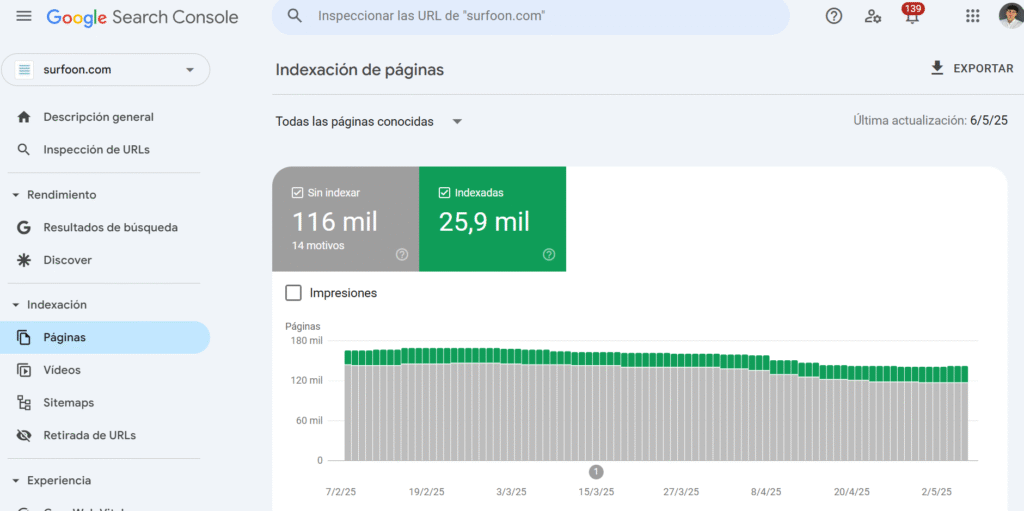Click the chart annotation marker labeled 1

pyautogui.click(x=596, y=472)
